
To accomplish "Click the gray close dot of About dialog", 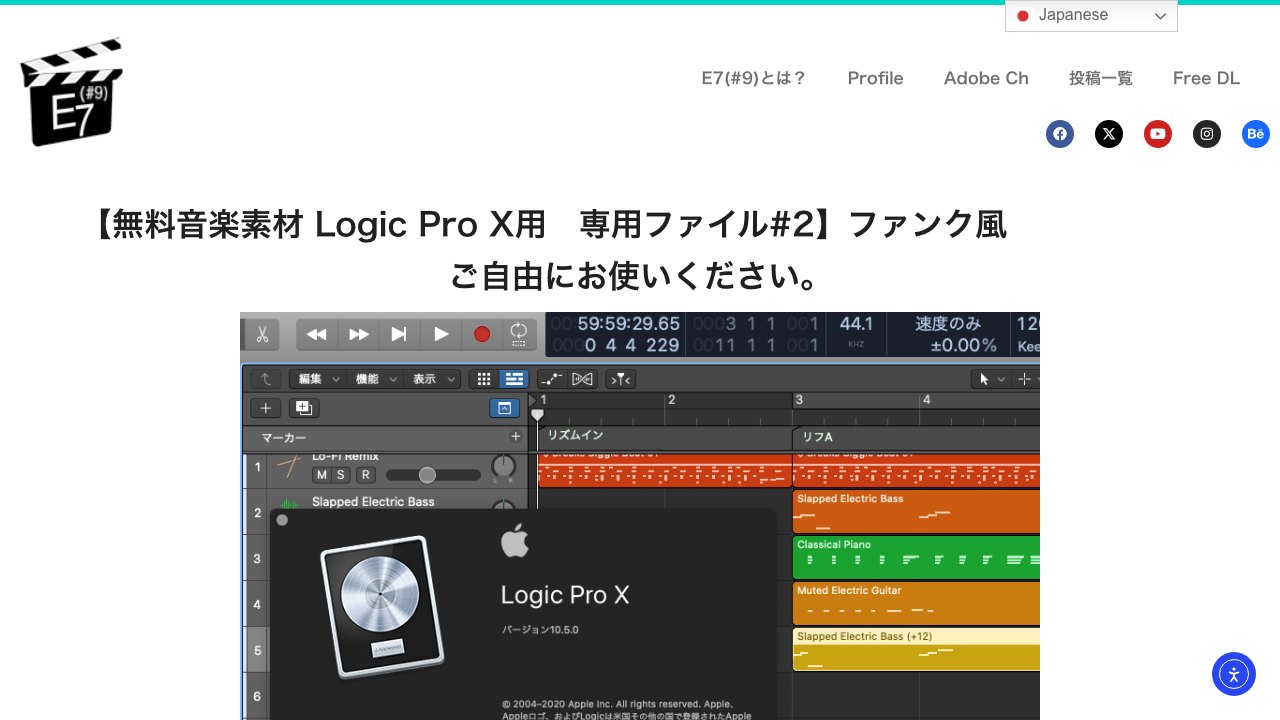I will [282, 520].
